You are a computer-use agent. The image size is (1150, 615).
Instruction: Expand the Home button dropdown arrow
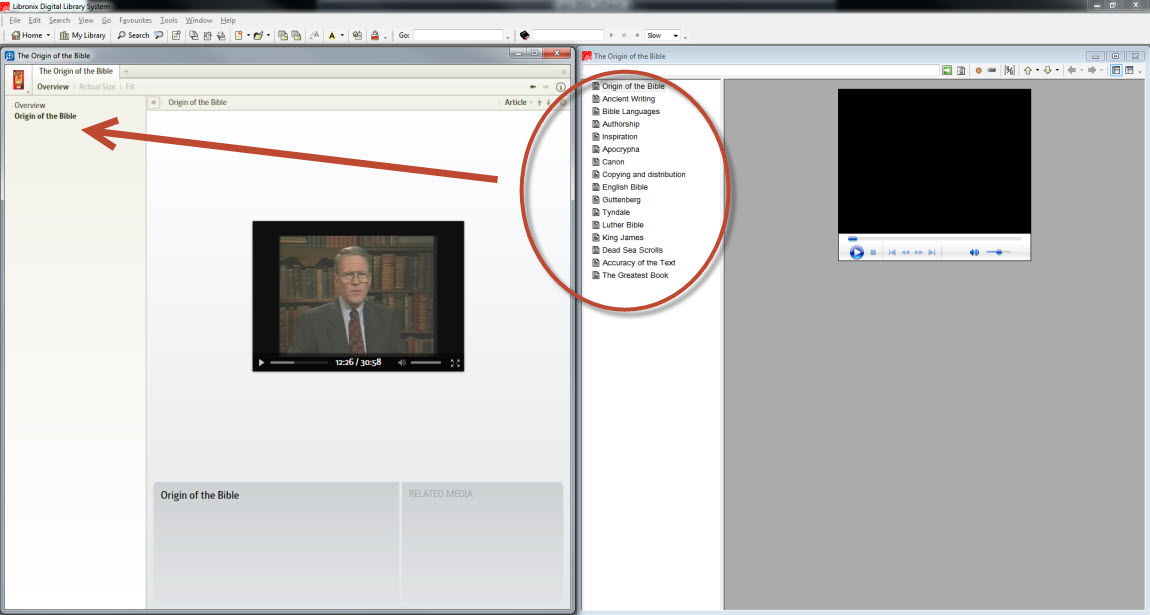point(48,35)
